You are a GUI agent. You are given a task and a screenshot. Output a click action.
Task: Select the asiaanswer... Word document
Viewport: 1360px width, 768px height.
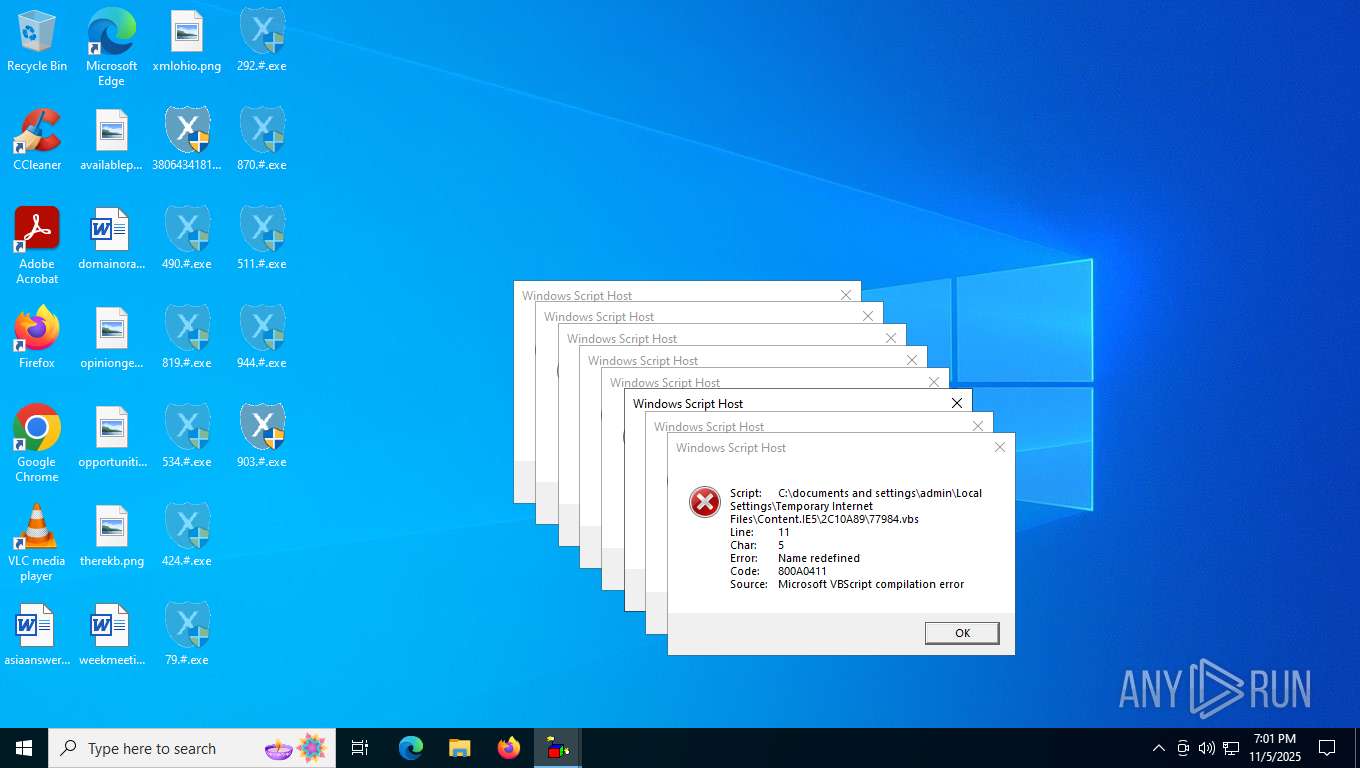point(37,635)
